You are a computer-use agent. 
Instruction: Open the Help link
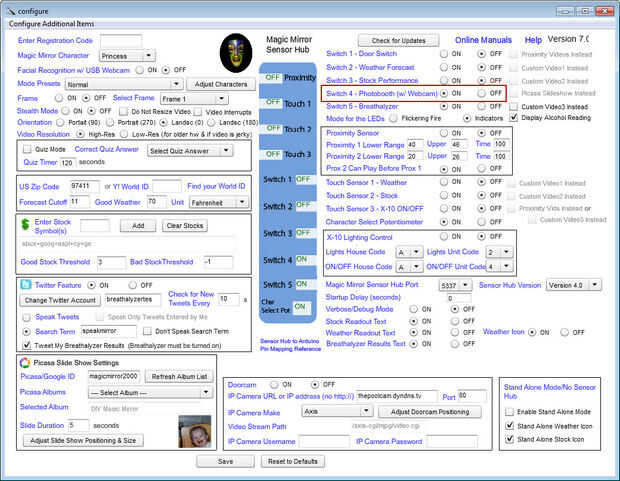pos(533,40)
